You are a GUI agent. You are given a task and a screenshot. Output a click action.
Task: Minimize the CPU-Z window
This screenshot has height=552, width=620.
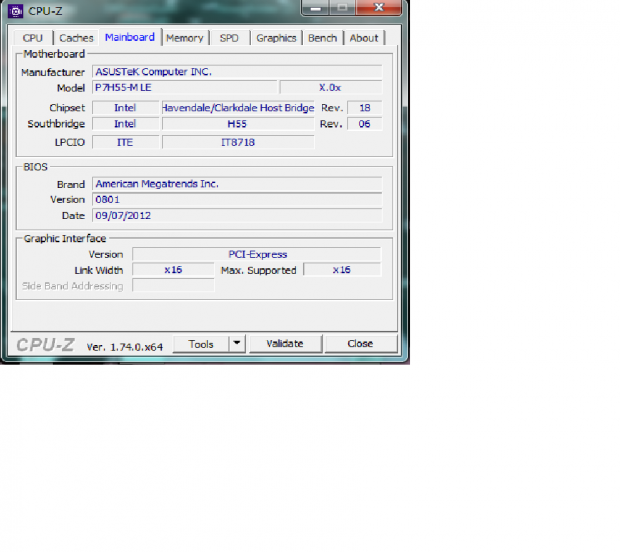pos(315,8)
